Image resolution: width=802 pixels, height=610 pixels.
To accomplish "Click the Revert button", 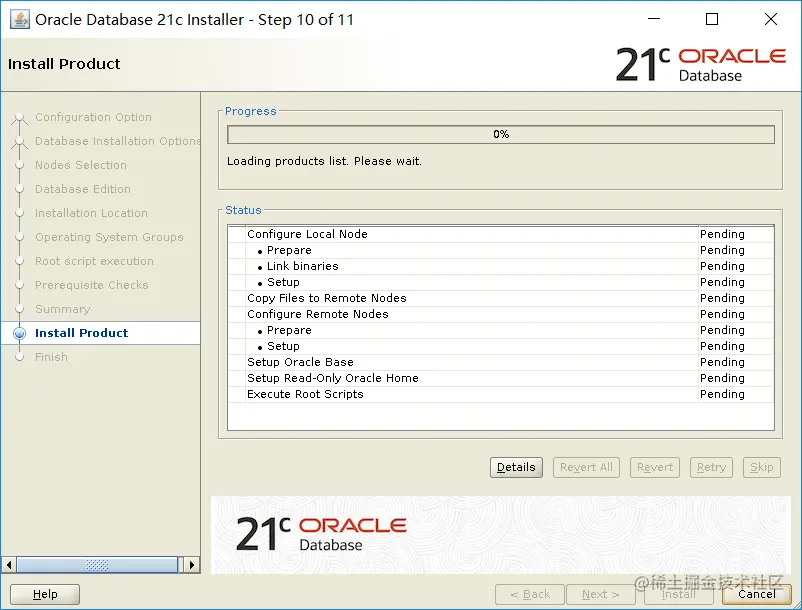I will pos(655,467).
